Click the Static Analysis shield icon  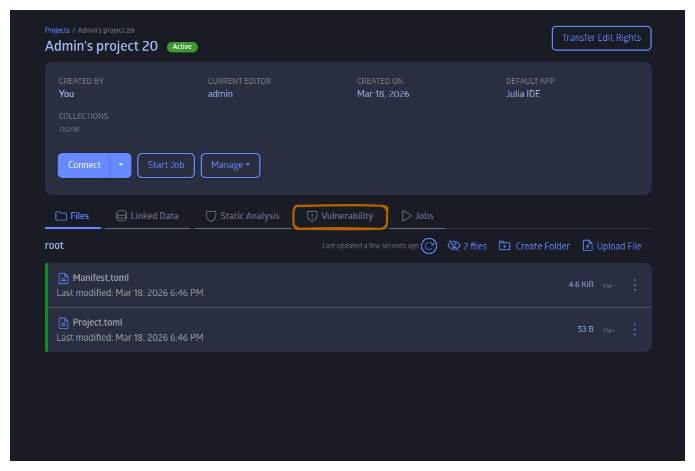[211, 216]
